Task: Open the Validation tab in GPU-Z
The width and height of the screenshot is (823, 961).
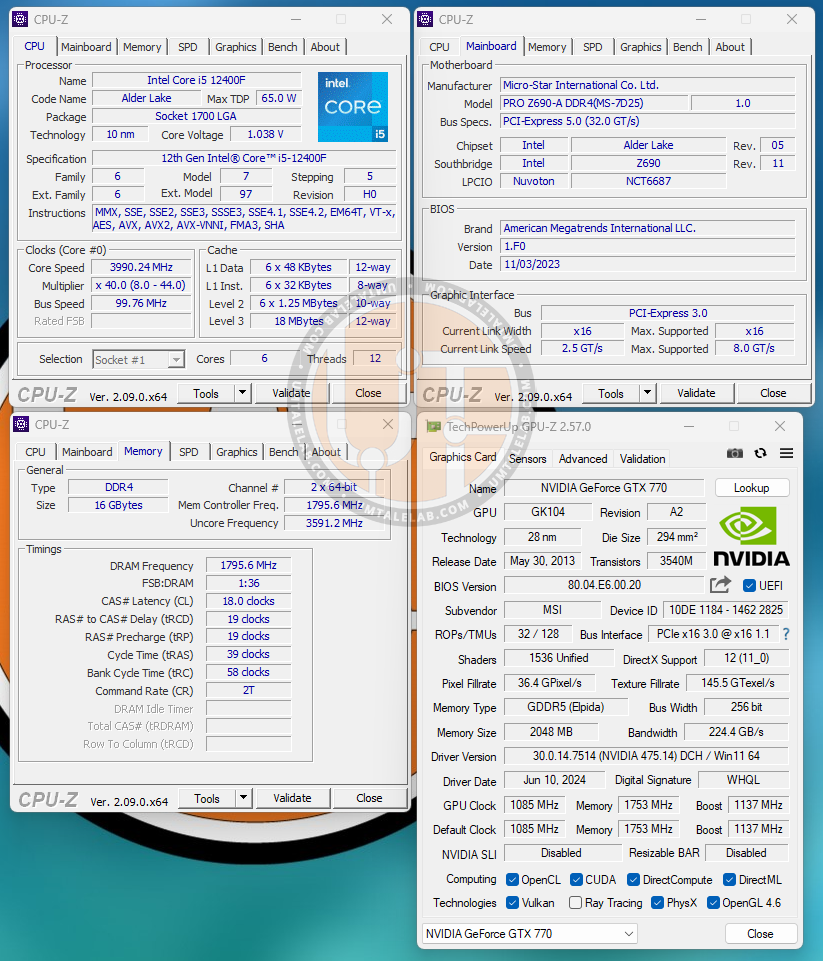Action: coord(642,458)
